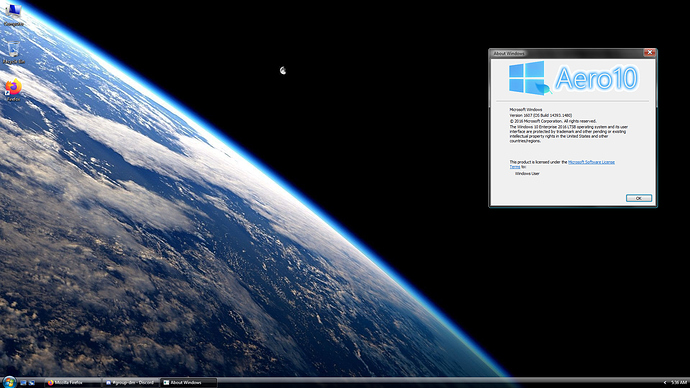
Task: Click the Firefox icon in the taskbar
Action: pyautogui.click(x=51, y=383)
